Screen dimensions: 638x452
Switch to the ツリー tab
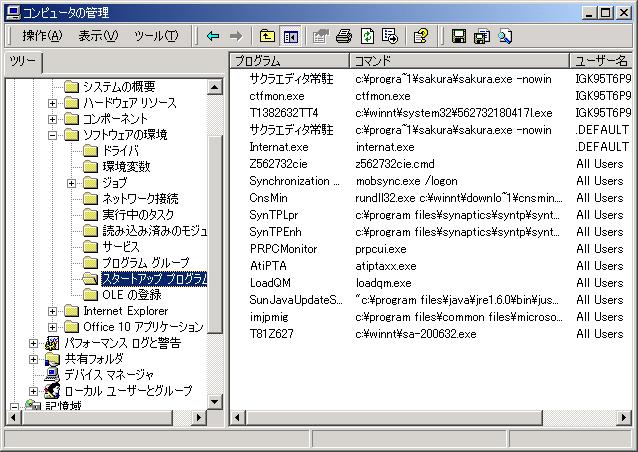[22, 62]
